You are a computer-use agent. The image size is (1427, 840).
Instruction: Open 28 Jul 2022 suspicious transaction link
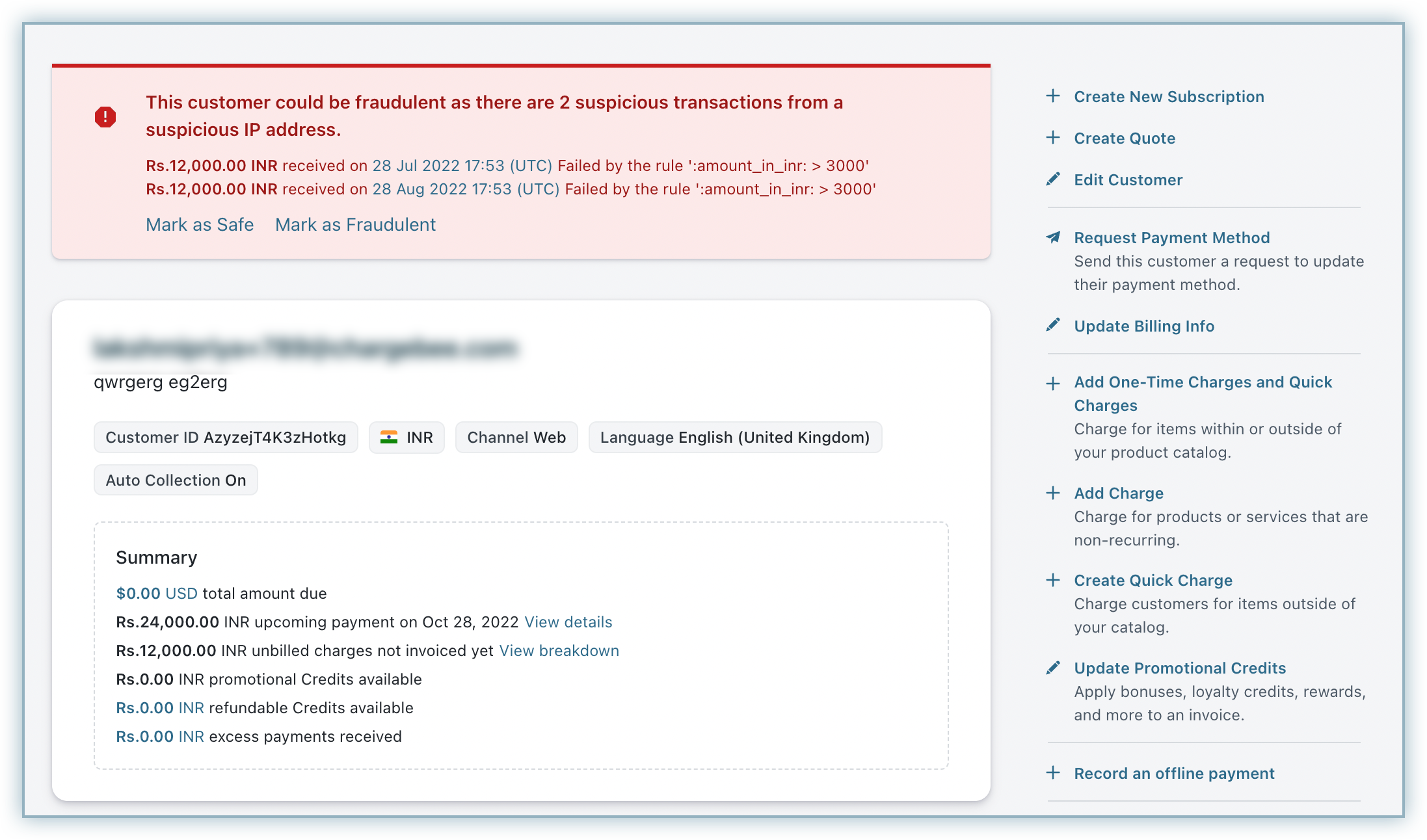(462, 166)
